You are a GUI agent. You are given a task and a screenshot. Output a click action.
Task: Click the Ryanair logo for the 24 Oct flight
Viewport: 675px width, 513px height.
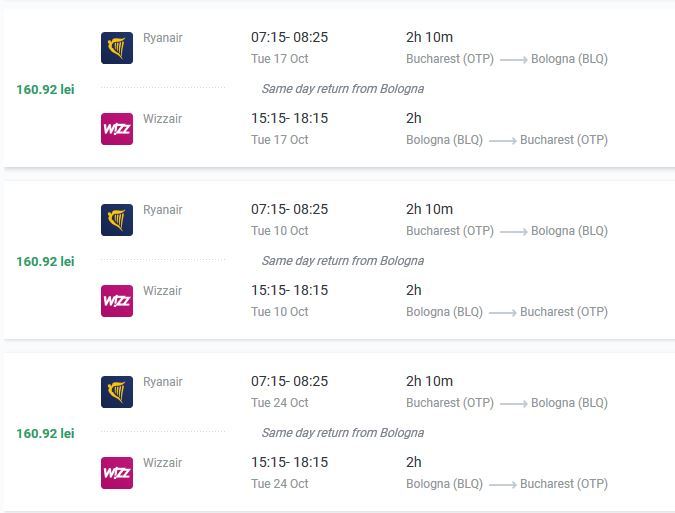click(117, 392)
